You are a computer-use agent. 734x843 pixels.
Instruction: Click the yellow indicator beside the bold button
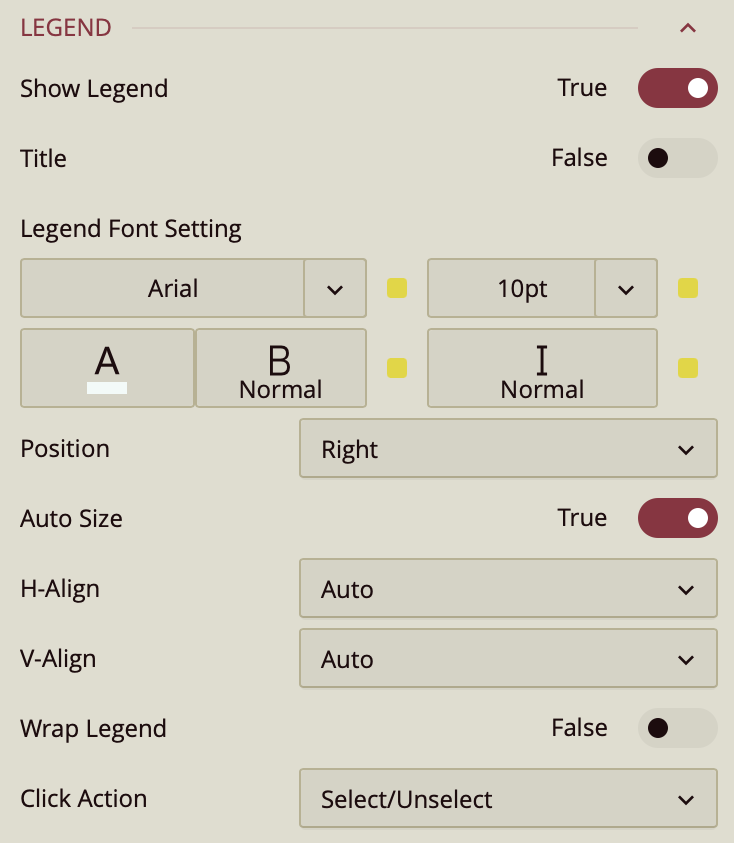point(396,368)
